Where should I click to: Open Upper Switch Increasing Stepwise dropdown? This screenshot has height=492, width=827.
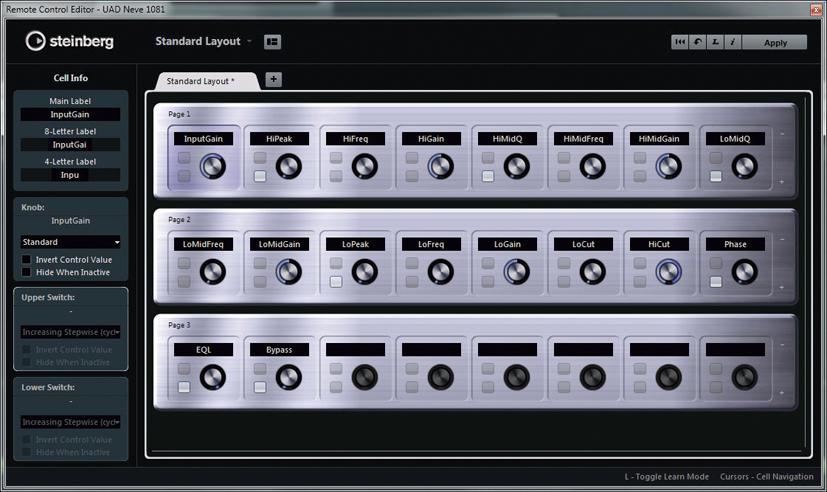(x=71, y=332)
